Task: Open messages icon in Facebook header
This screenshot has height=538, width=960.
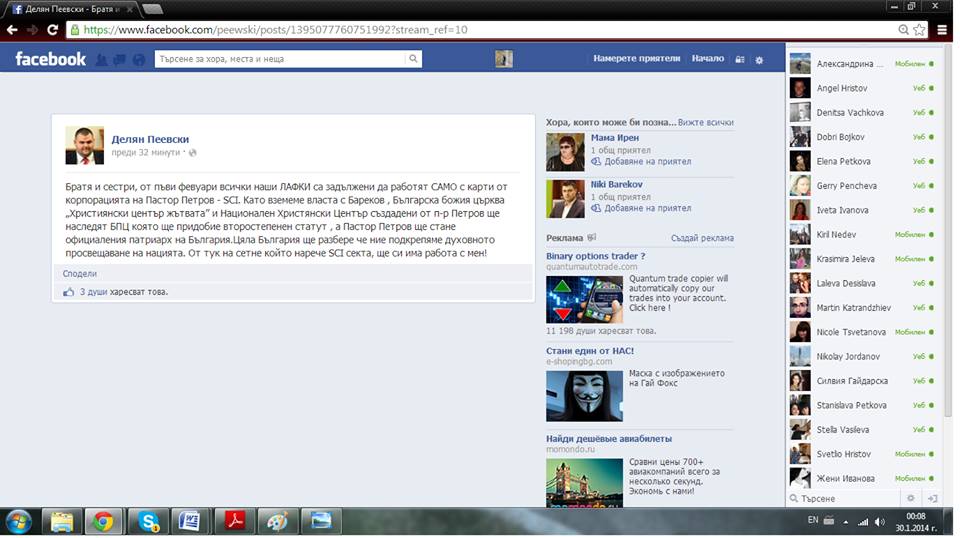Action: [x=120, y=59]
